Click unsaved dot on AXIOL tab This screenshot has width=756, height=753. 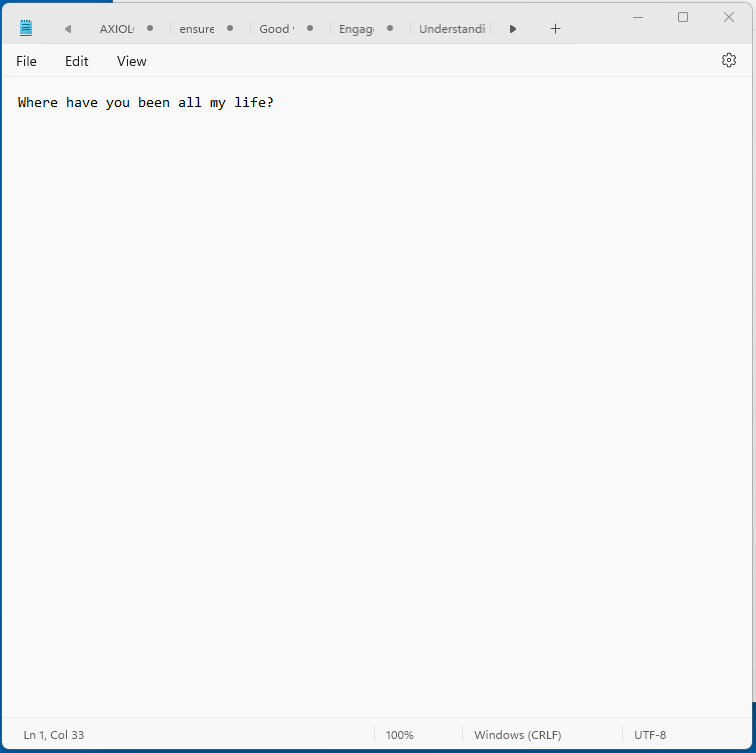(x=150, y=28)
